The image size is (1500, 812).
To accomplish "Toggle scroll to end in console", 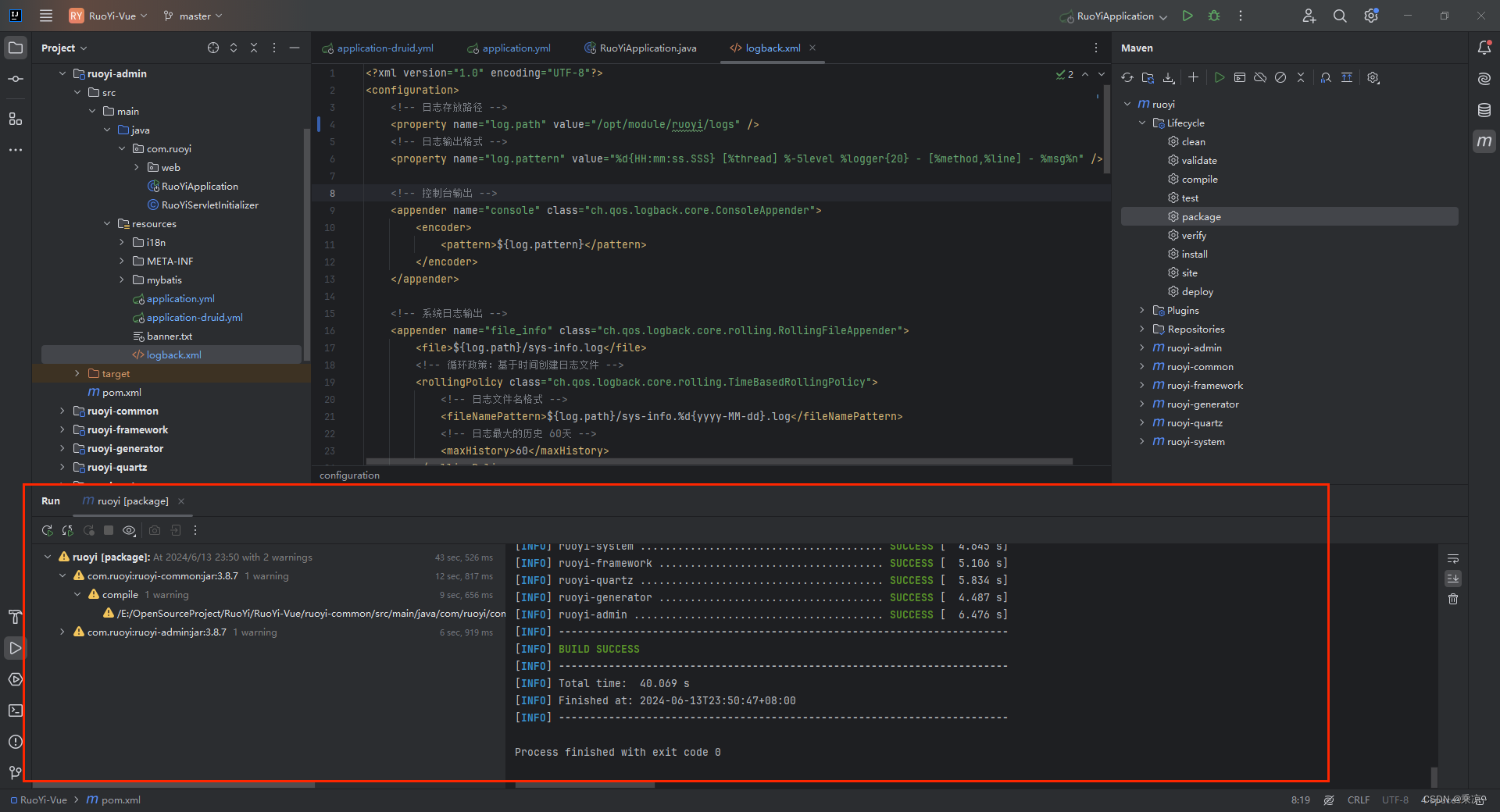I will click(x=1453, y=579).
